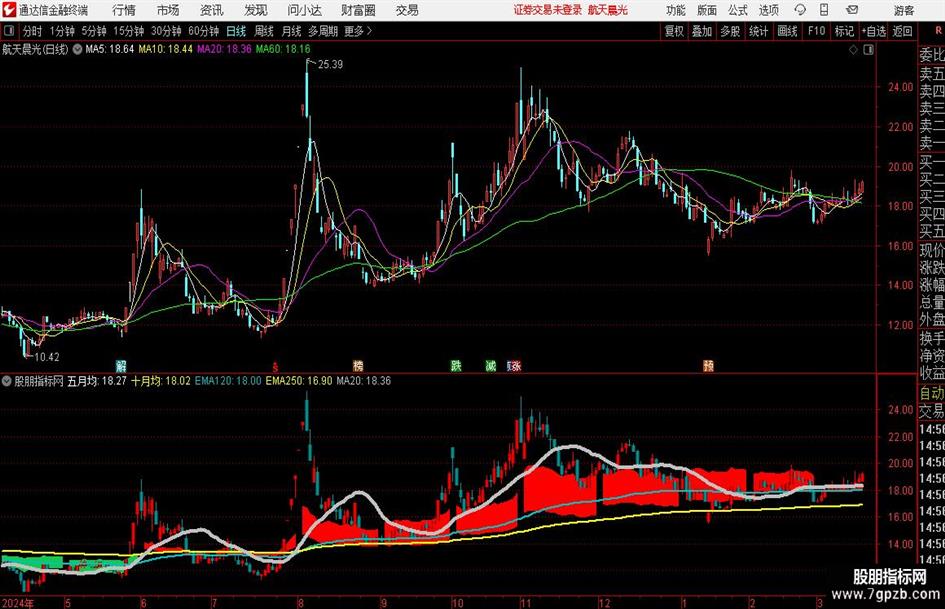Screen dimensions: 945x609
Task: Click the 榜 event marker
Action: pyautogui.click(x=358, y=365)
